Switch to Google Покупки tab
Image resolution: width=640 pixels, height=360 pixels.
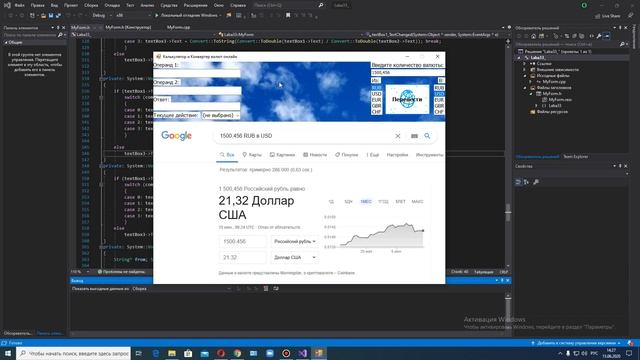(x=347, y=155)
